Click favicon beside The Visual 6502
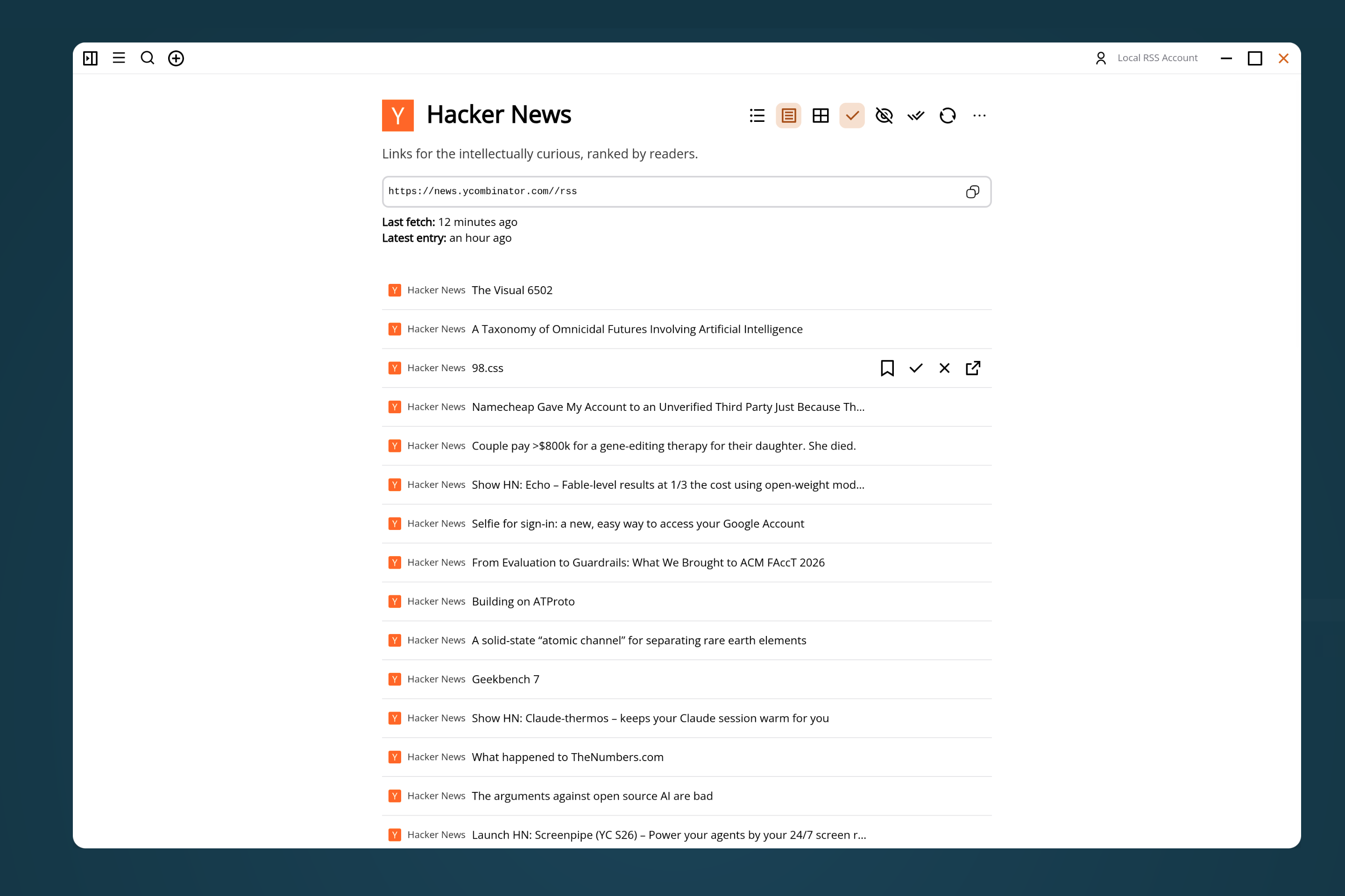Image resolution: width=1345 pixels, height=896 pixels. point(395,290)
